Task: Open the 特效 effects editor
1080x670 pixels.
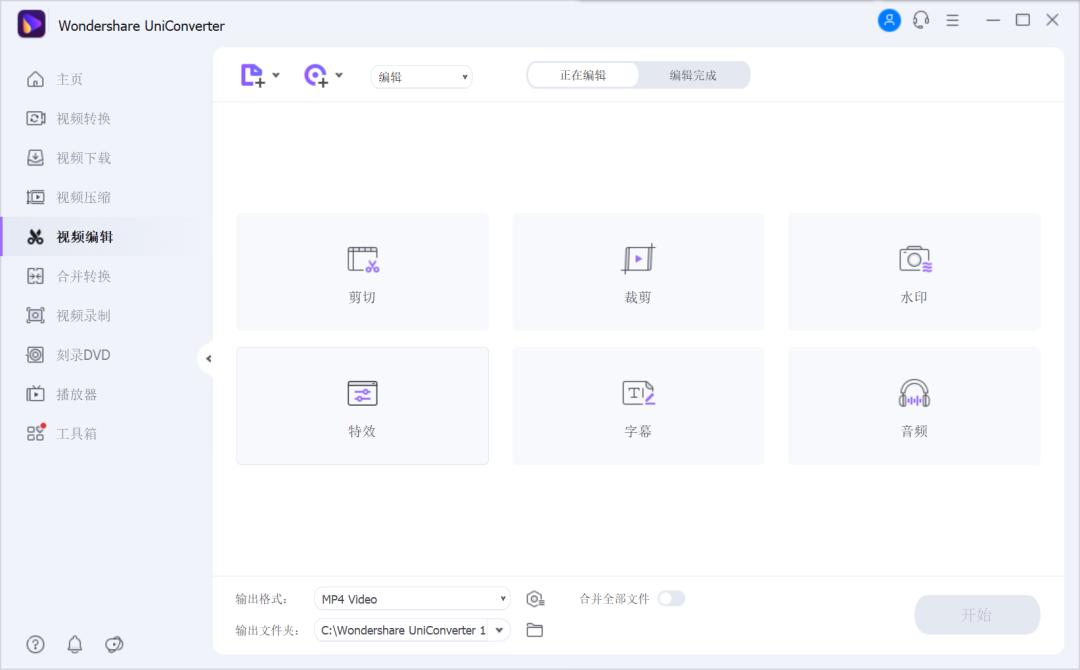Action: click(361, 405)
